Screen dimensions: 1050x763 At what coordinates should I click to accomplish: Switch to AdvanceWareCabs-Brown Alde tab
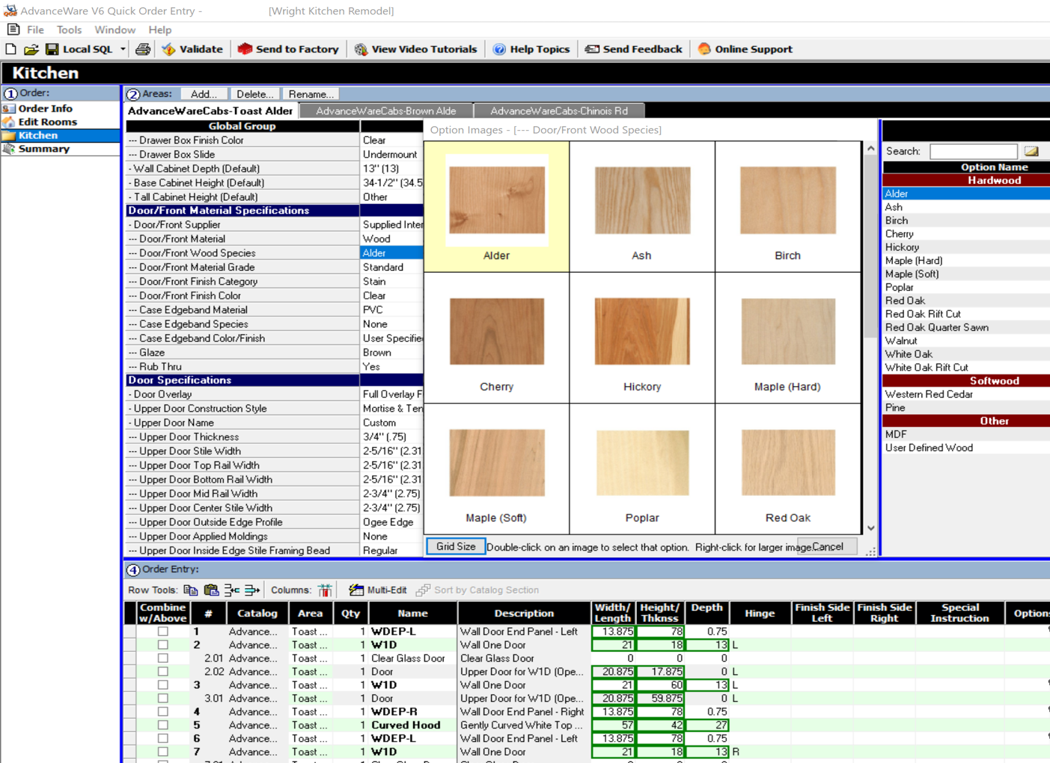[x=386, y=111]
